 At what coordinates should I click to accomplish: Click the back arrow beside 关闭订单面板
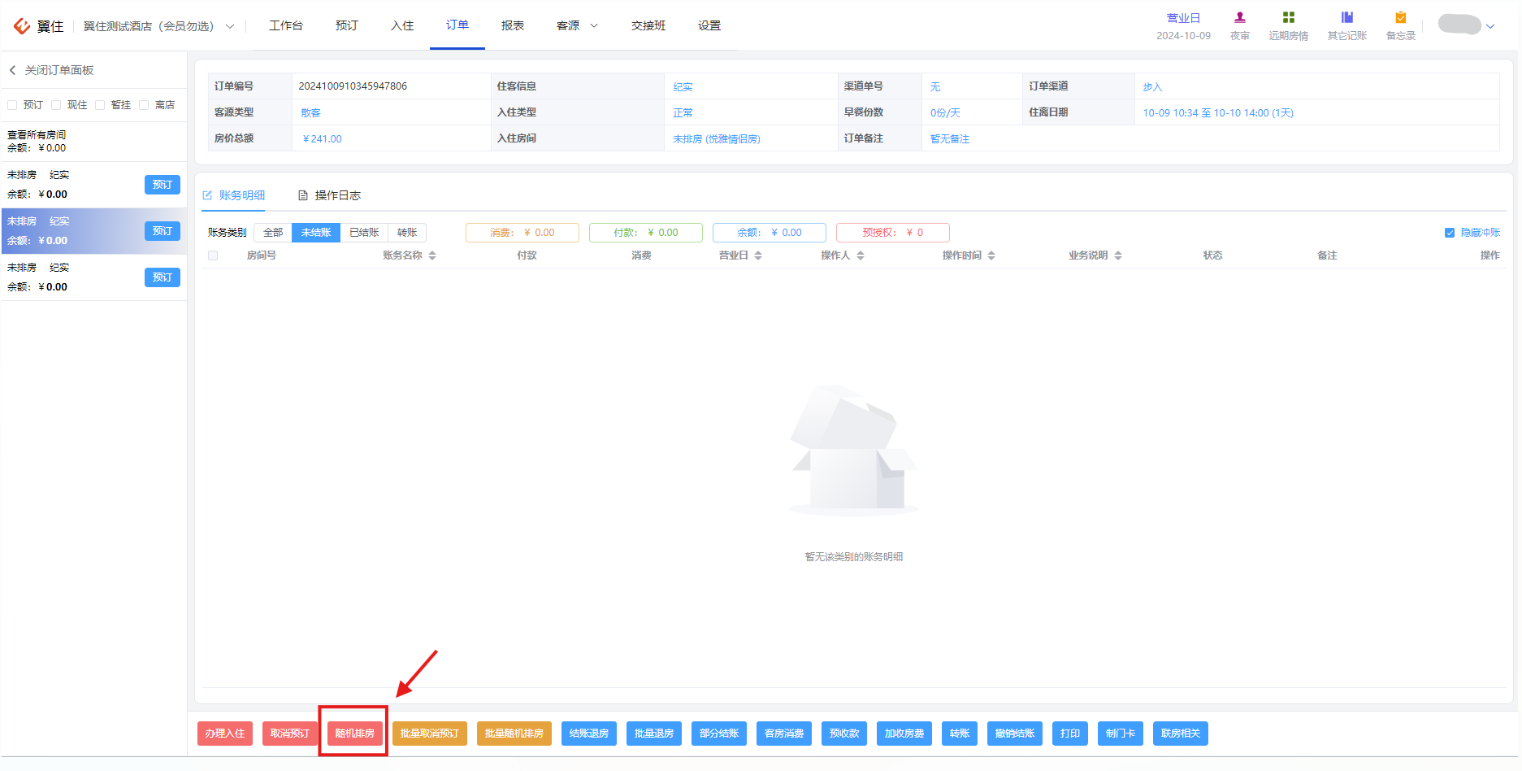(x=13, y=70)
